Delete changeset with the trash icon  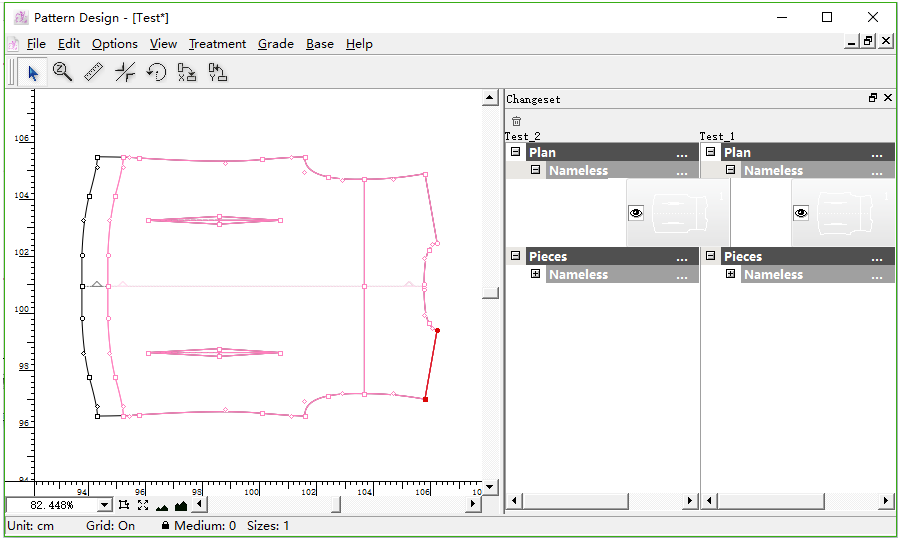click(517, 121)
